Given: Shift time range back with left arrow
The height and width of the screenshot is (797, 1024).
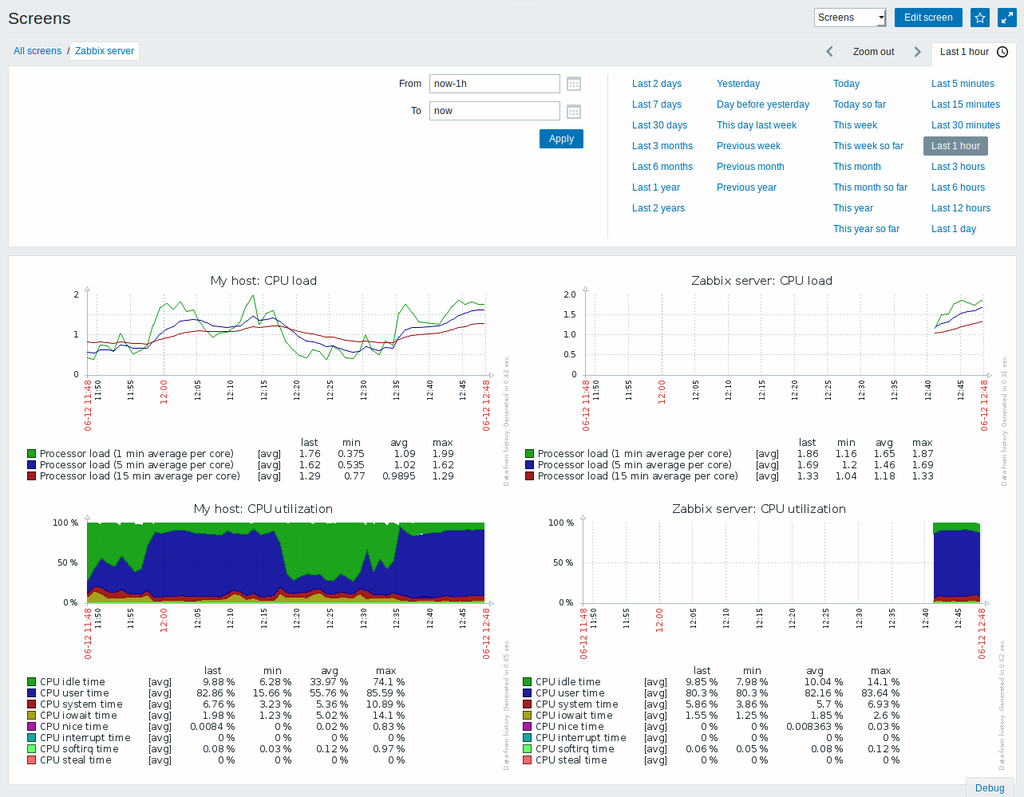Looking at the screenshot, I should click(x=829, y=52).
